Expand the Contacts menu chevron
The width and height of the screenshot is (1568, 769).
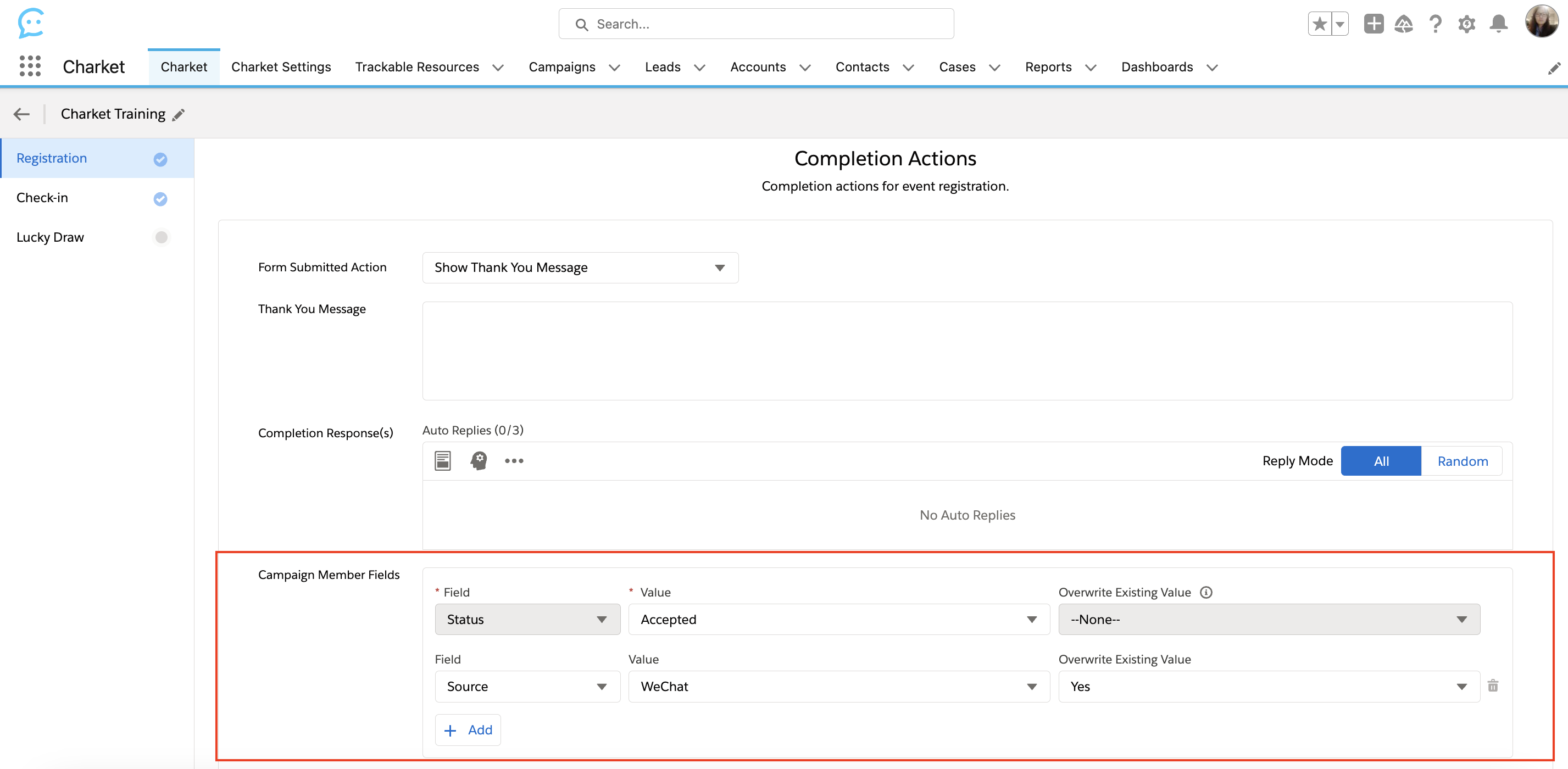pyautogui.click(x=908, y=68)
